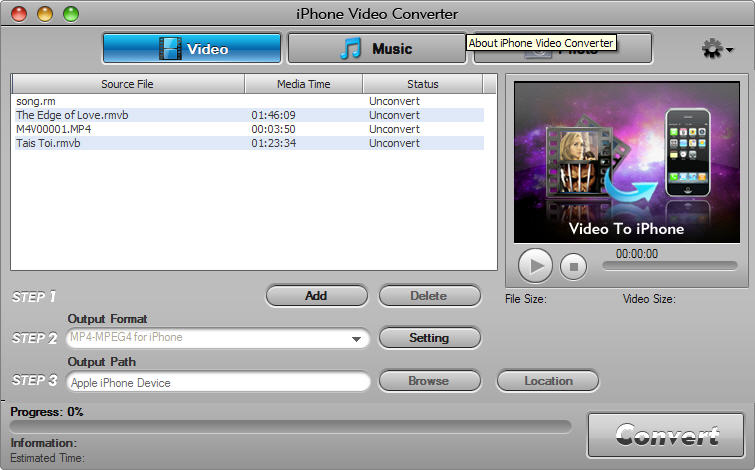Expand the Output Format dropdown arrow
The height and width of the screenshot is (470, 755).
click(356, 339)
